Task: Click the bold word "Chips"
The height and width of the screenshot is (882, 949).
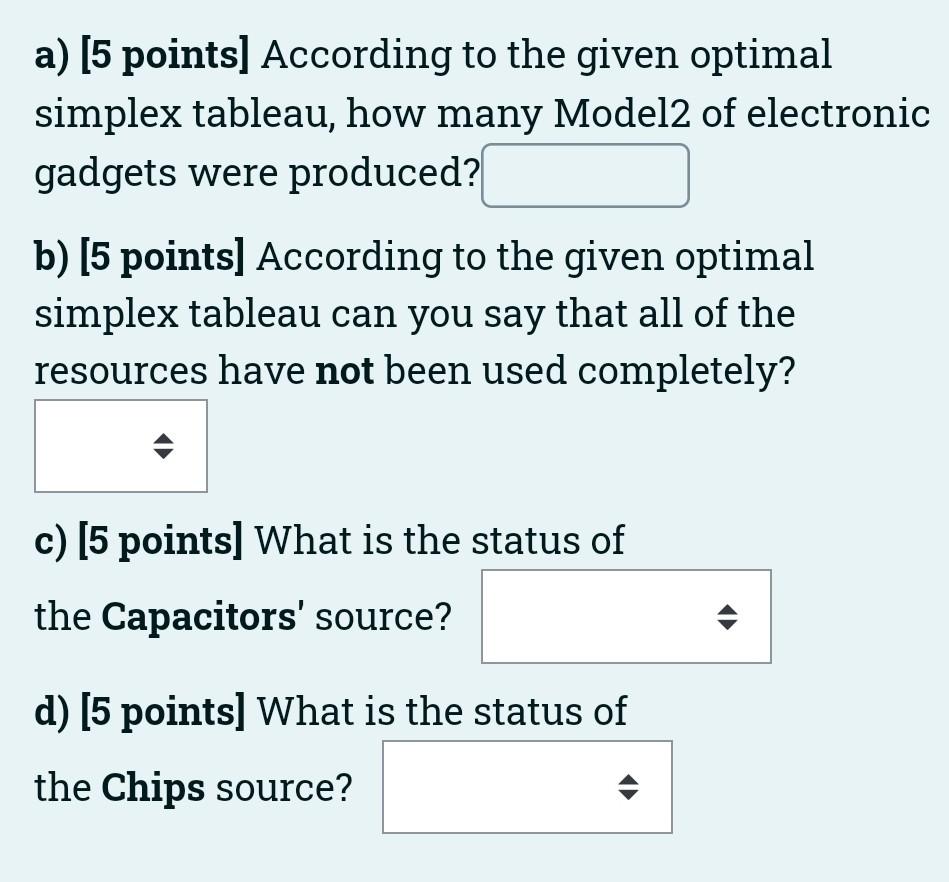Action: [153, 788]
